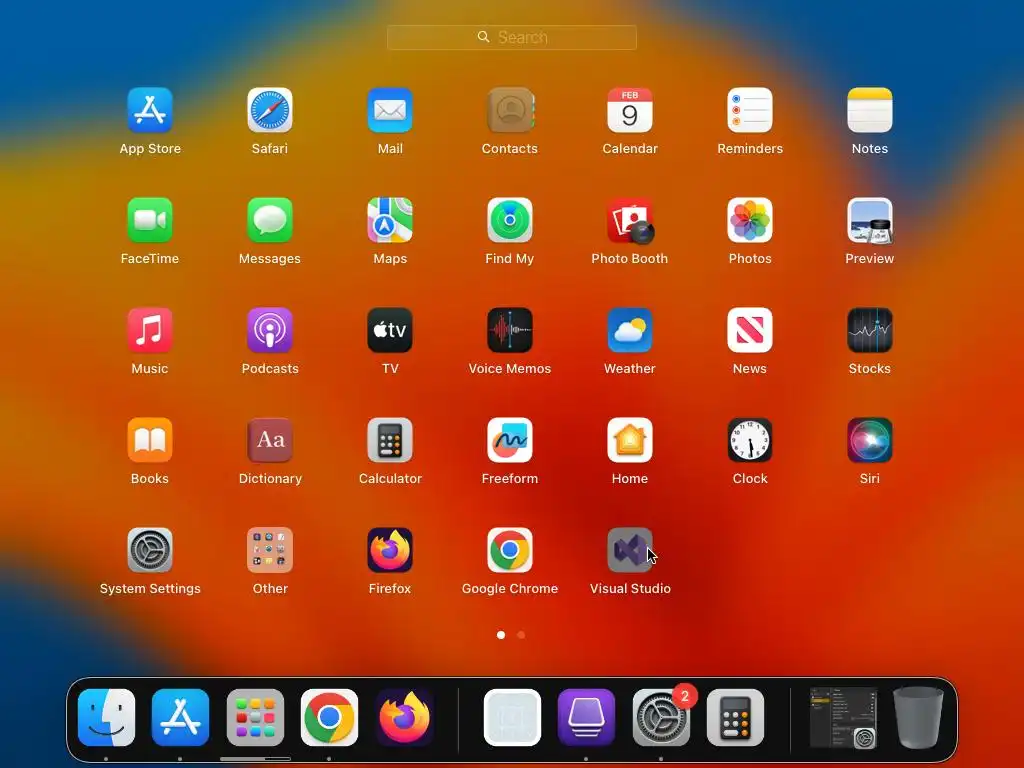Open Calendar showing Feb 9
Image resolution: width=1024 pixels, height=768 pixels.
(630, 110)
